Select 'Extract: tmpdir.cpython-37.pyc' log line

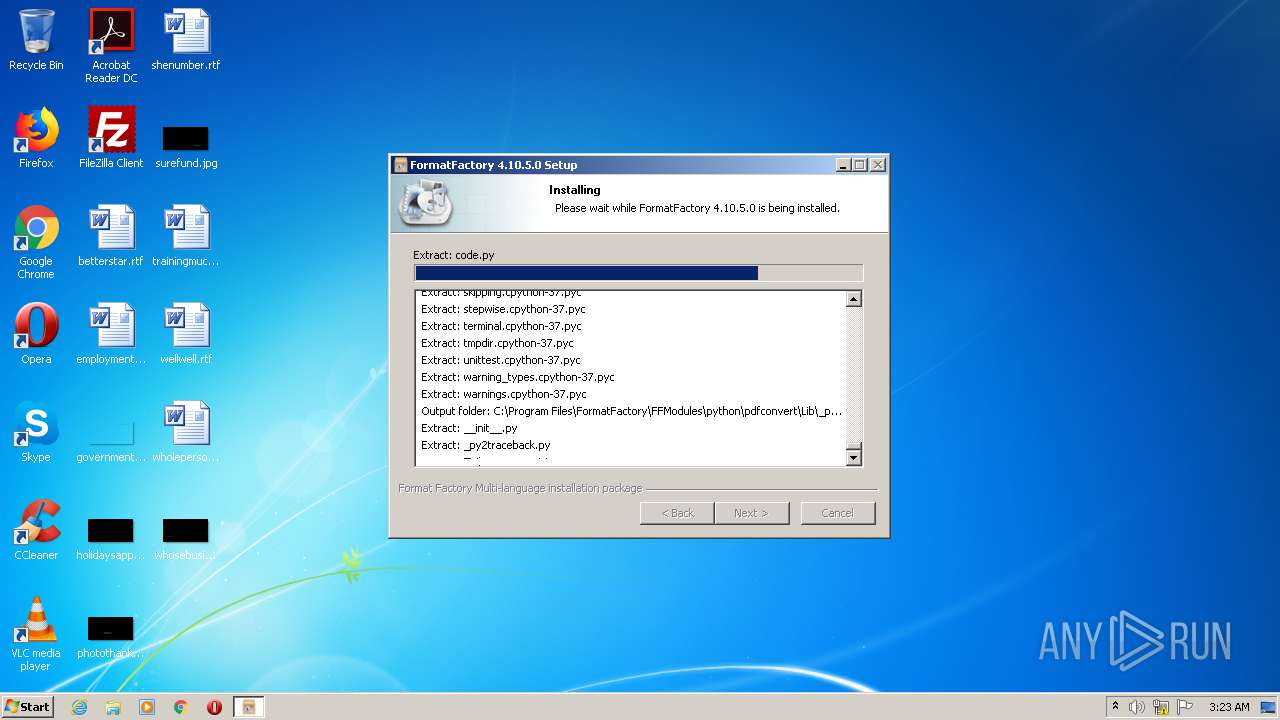pos(497,343)
